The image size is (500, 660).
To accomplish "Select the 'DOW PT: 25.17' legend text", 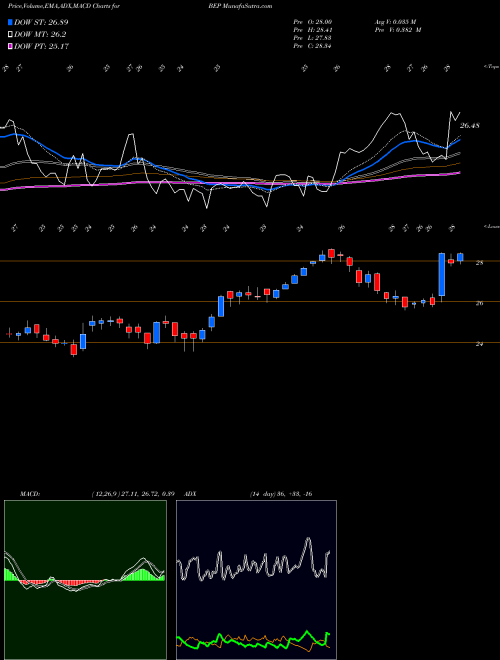I will click(x=41, y=46).
